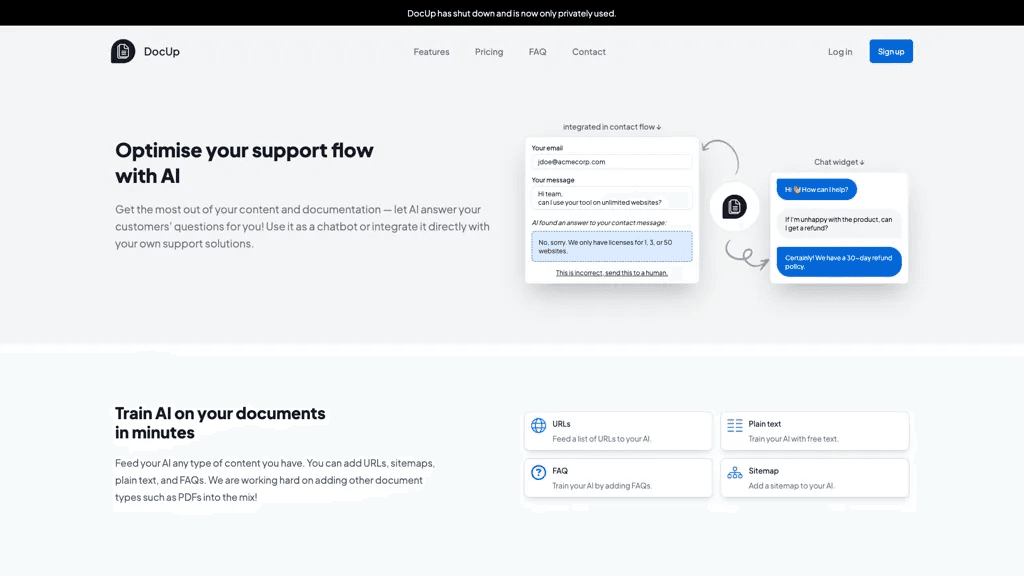This screenshot has width=1024, height=576.
Task: Click the FAQ question mark icon
Action: point(538,472)
